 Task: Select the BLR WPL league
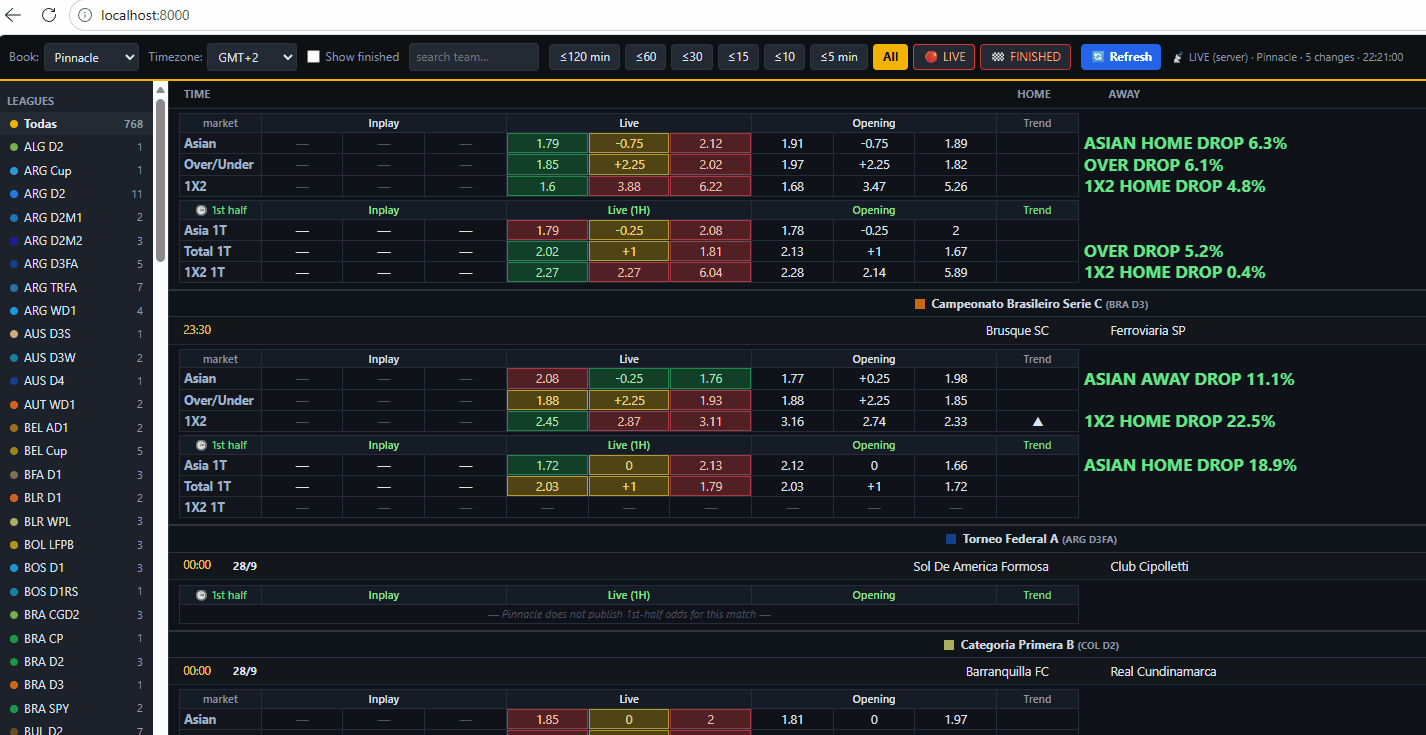[x=77, y=522]
